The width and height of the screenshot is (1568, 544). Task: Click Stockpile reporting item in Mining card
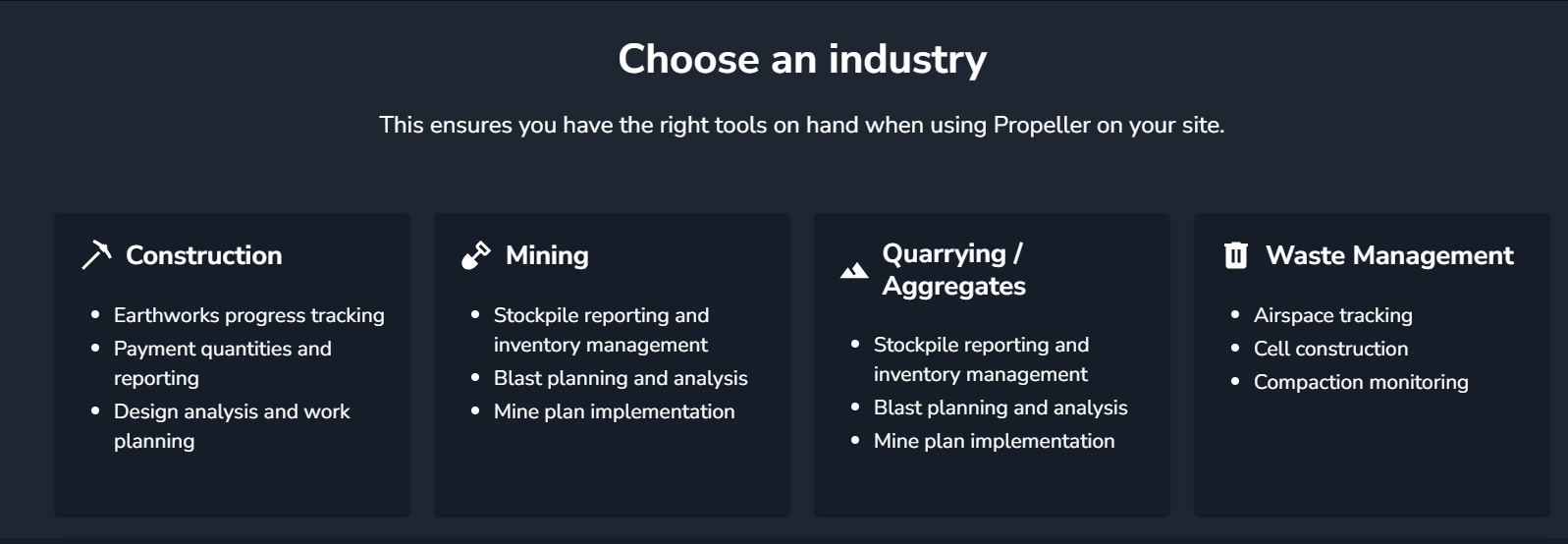coord(601,330)
